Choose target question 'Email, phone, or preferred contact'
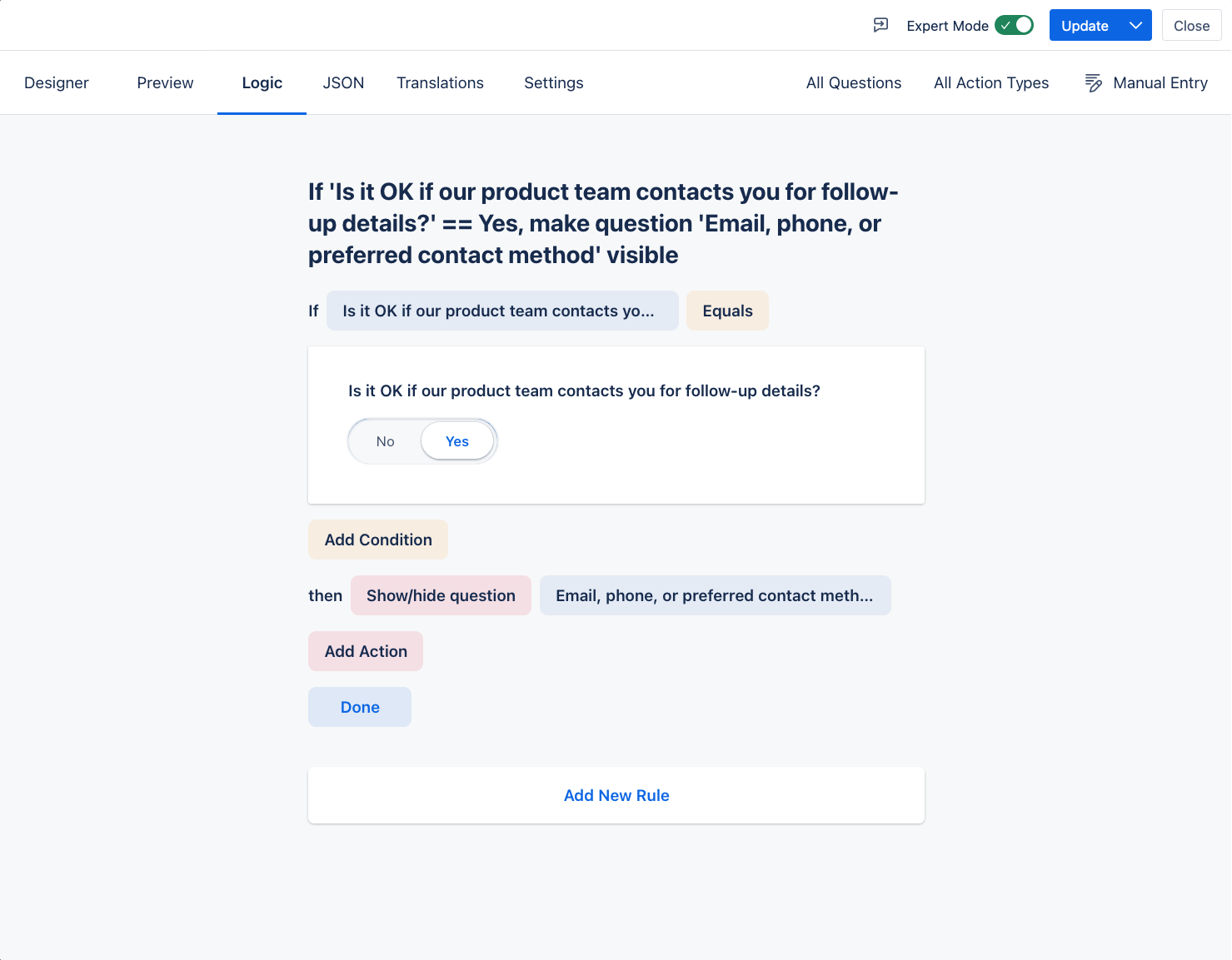 pyautogui.click(x=715, y=595)
